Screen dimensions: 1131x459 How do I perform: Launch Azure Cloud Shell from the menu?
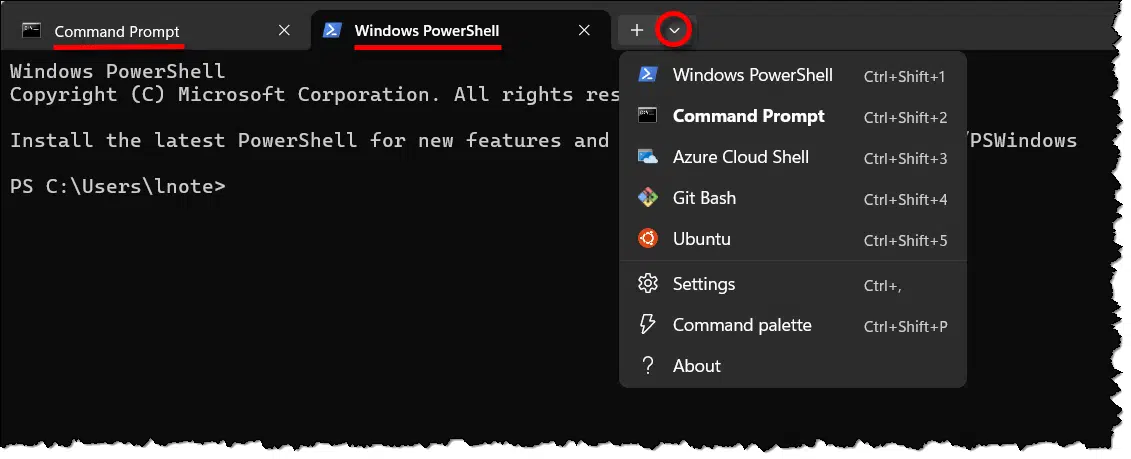(x=740, y=157)
